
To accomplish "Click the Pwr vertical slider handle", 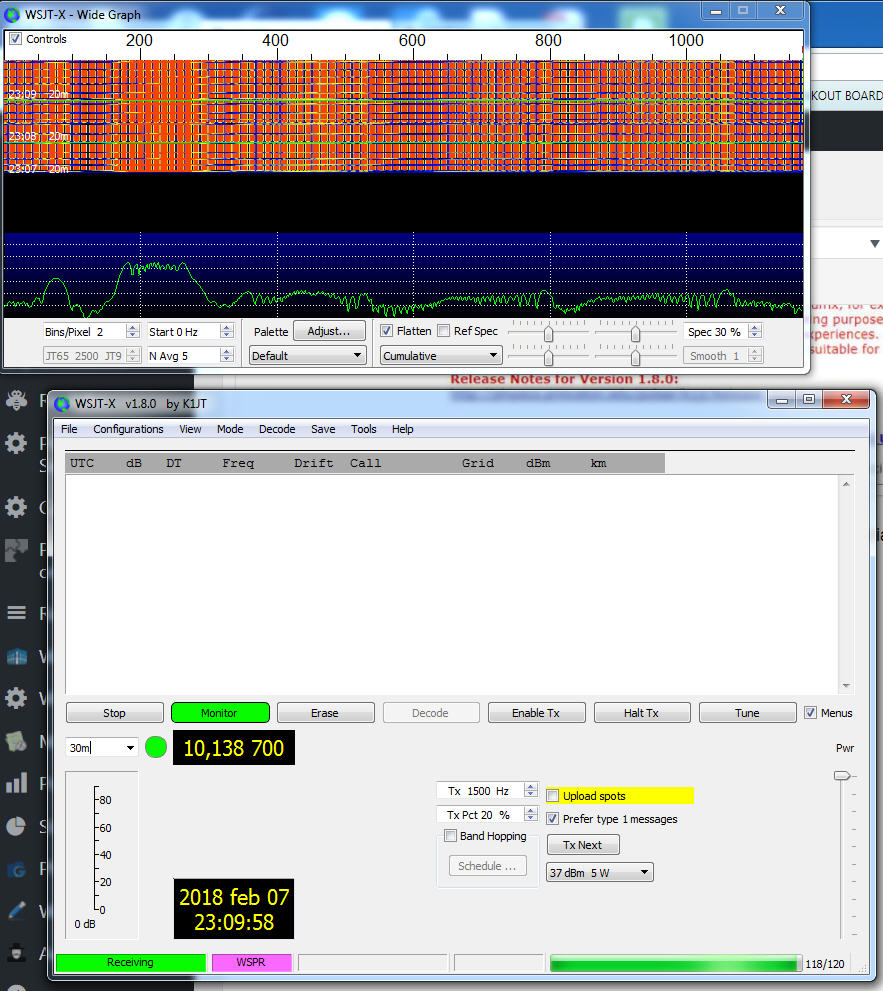I will click(842, 775).
